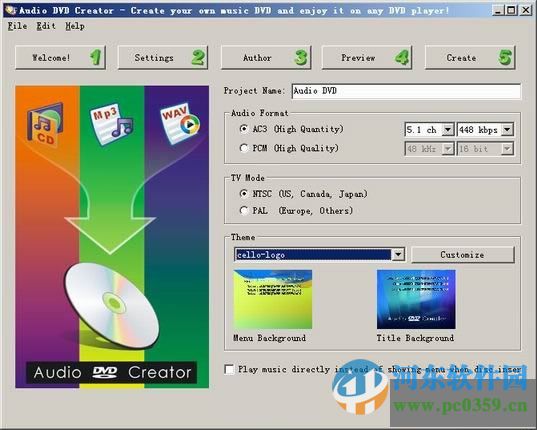Click the WAV file icon

(x=180, y=123)
